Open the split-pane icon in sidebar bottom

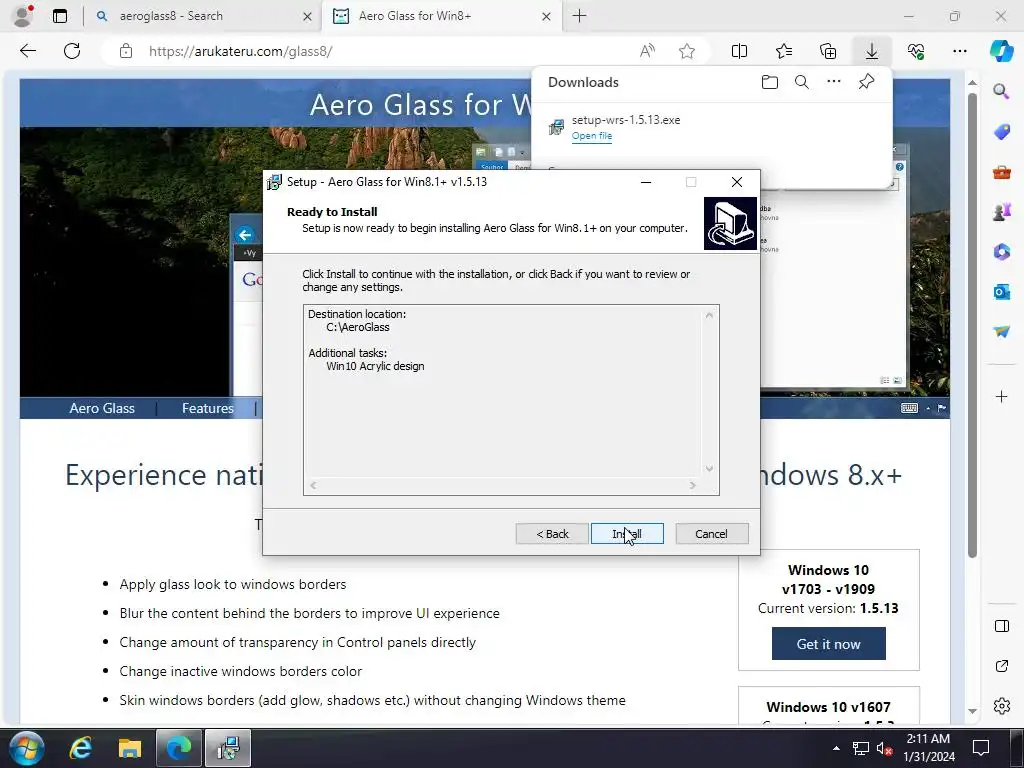pos(1001,626)
